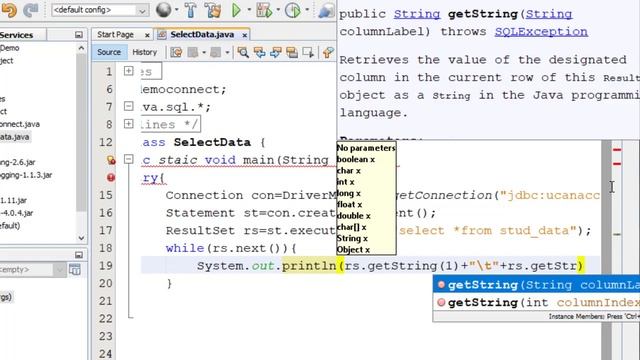
Task: Select the SelectData.java editor tab
Action: pos(202,35)
